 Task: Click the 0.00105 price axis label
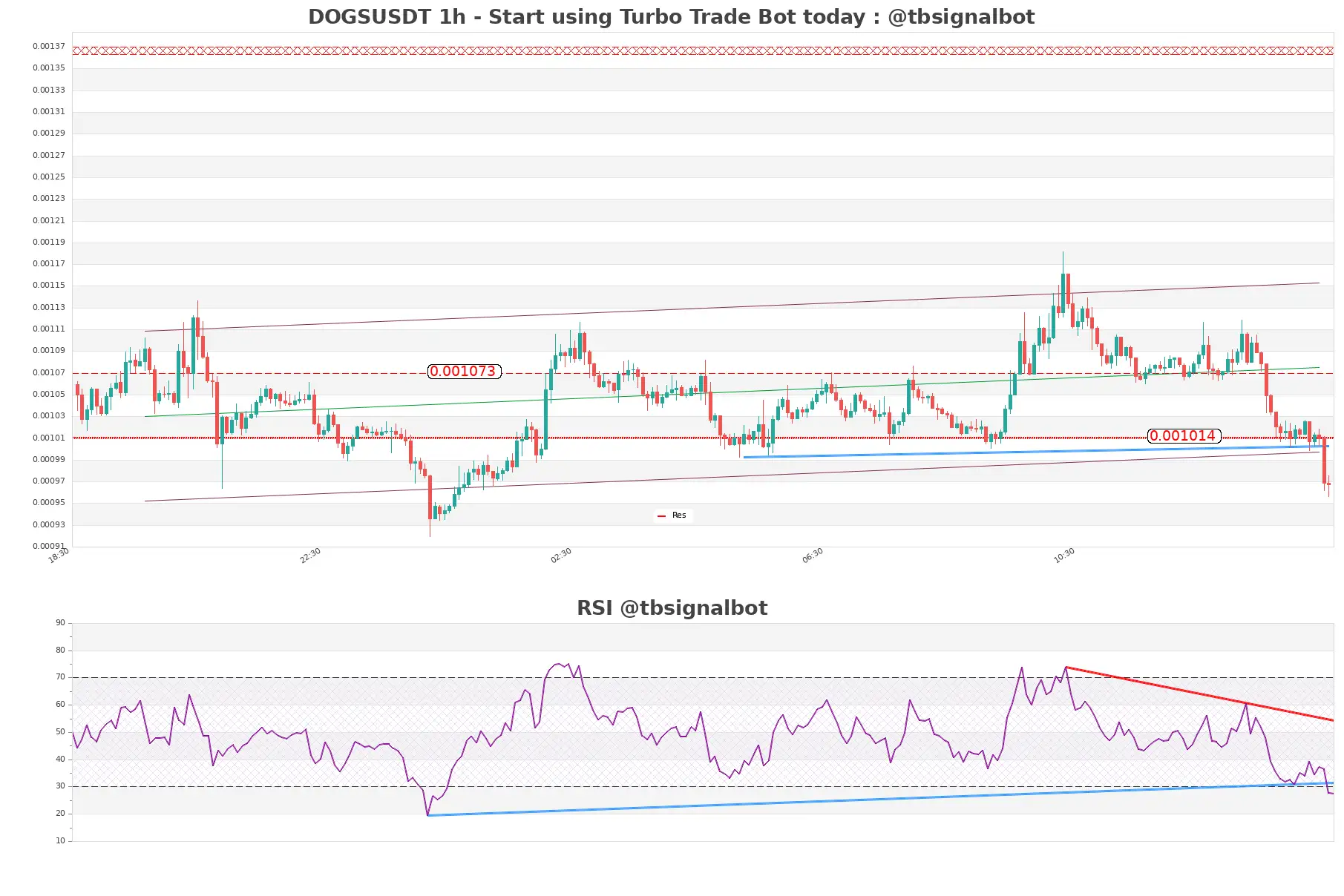tap(48, 394)
